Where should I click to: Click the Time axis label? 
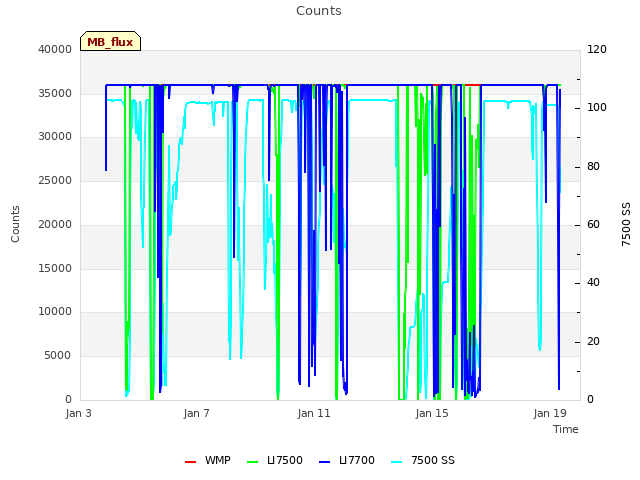[566, 429]
